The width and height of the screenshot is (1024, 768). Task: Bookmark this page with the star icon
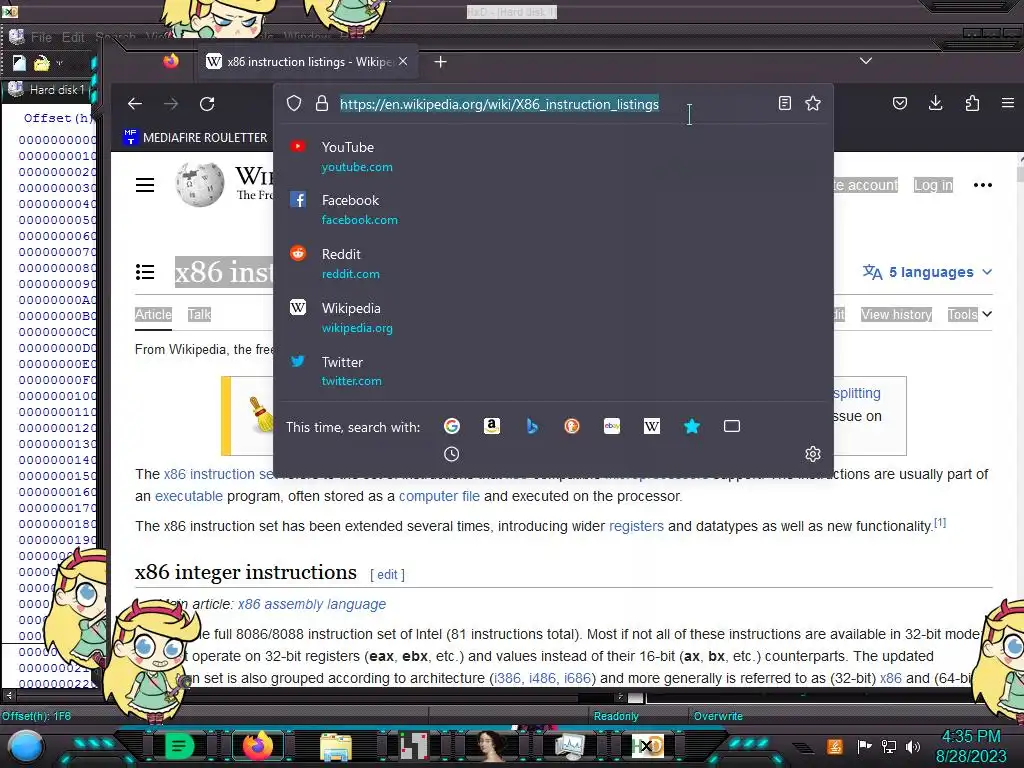point(813,103)
